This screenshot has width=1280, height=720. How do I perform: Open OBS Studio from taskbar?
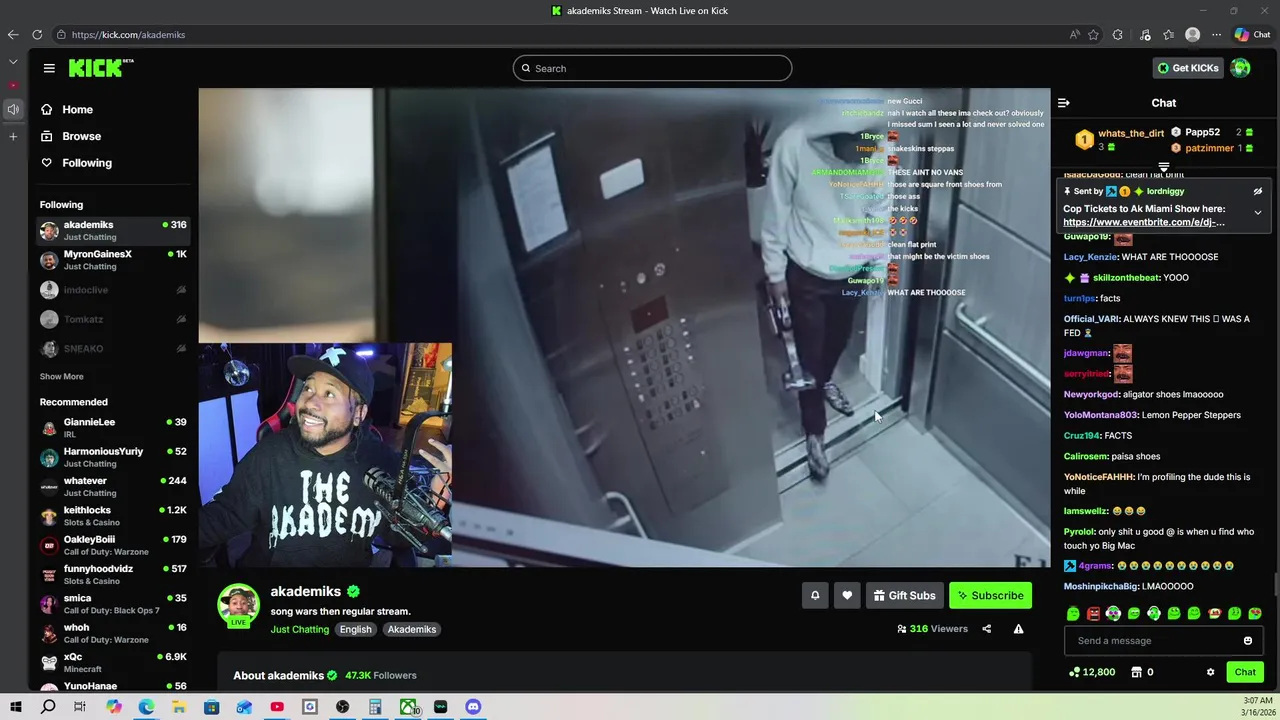342,707
